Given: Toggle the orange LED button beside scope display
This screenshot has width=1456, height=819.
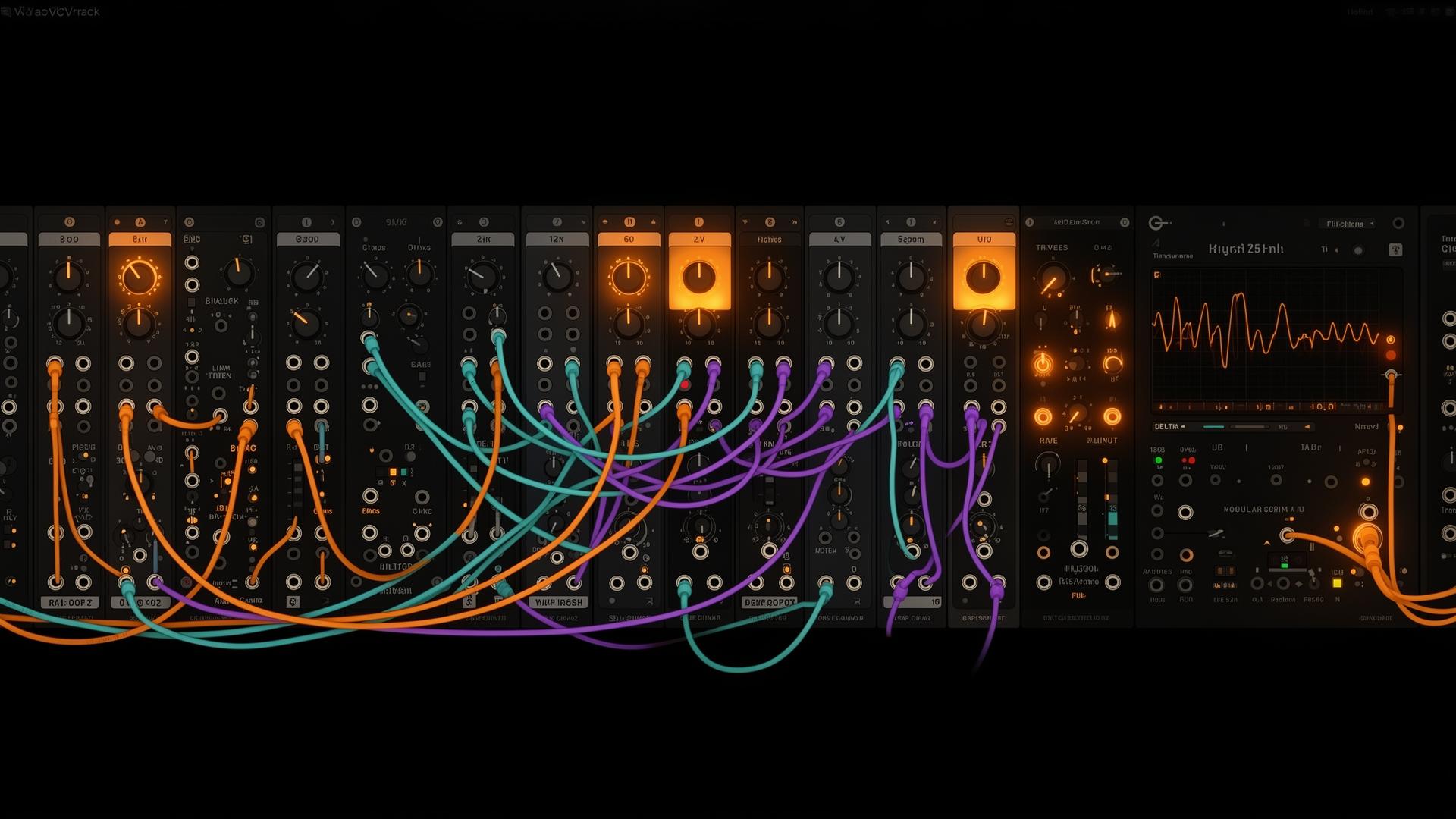Looking at the screenshot, I should click(1390, 340).
